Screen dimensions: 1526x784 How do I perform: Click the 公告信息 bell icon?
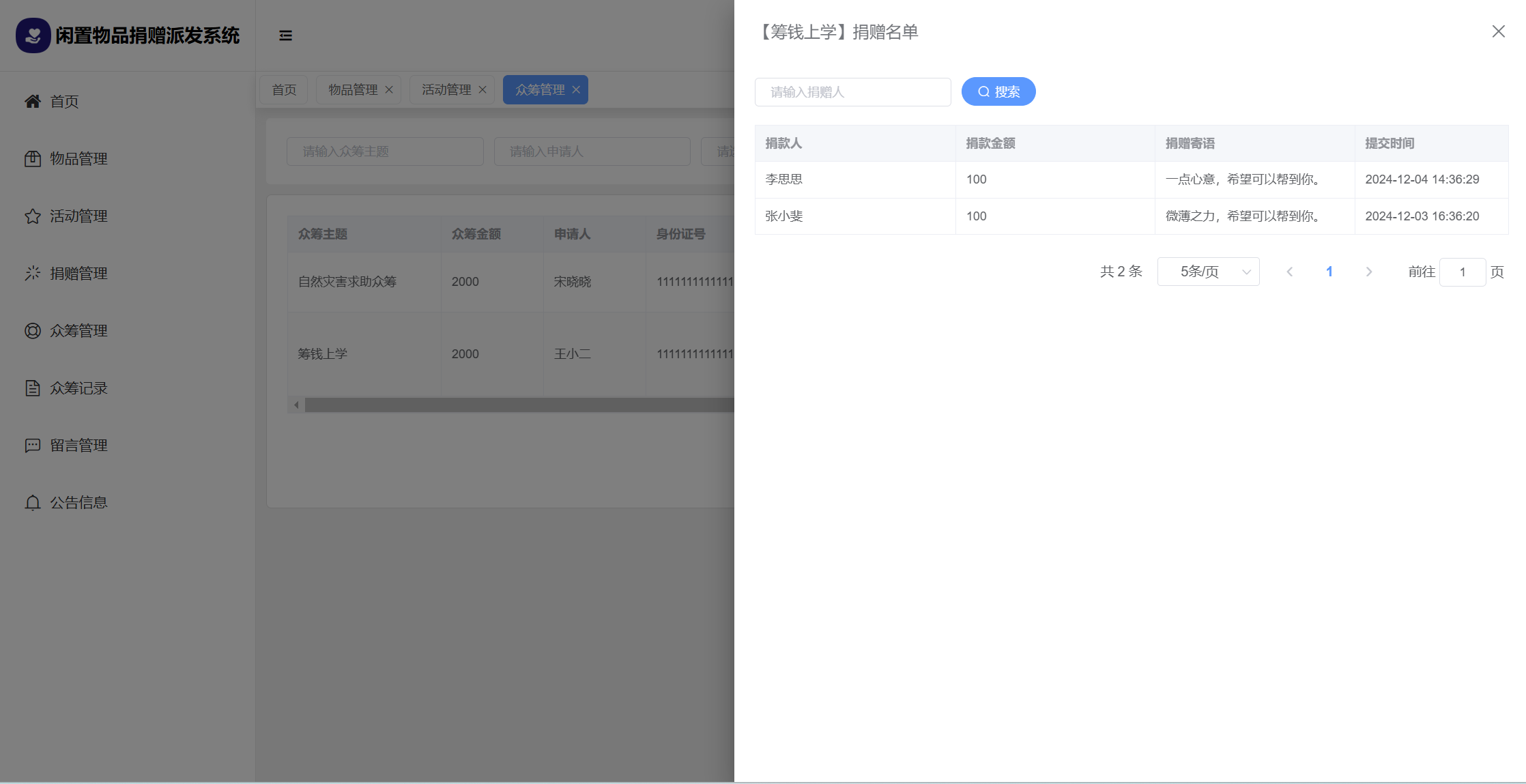pos(33,503)
